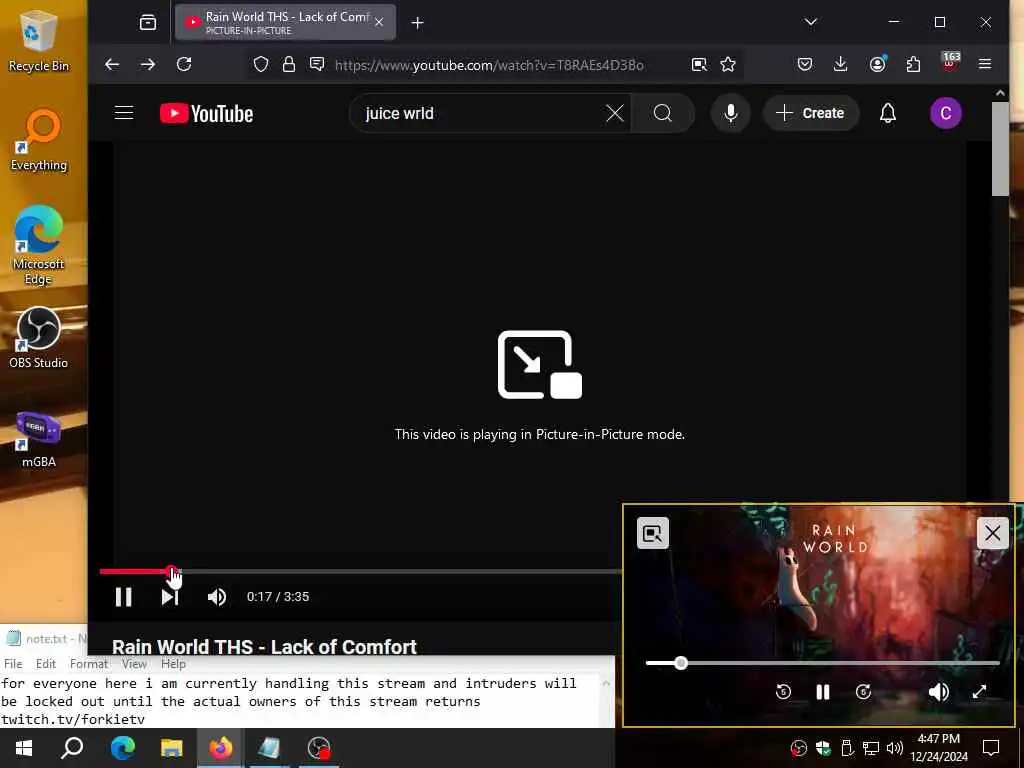Open Notepad Edit menu
Image resolution: width=1024 pixels, height=768 pixels.
46,664
